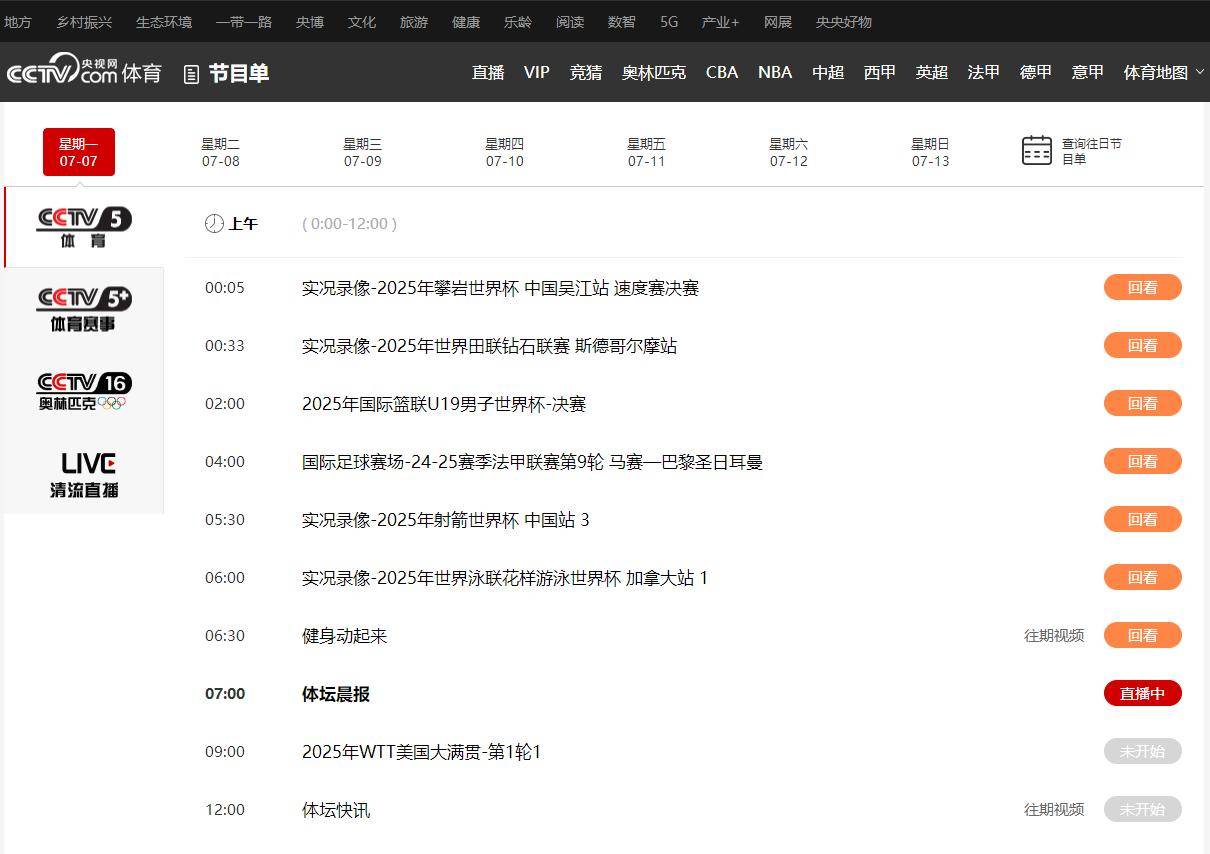This screenshot has width=1210, height=854.
Task: Click 回看 for 国际篮联U19男子世界杯-决赛
Action: [1143, 403]
